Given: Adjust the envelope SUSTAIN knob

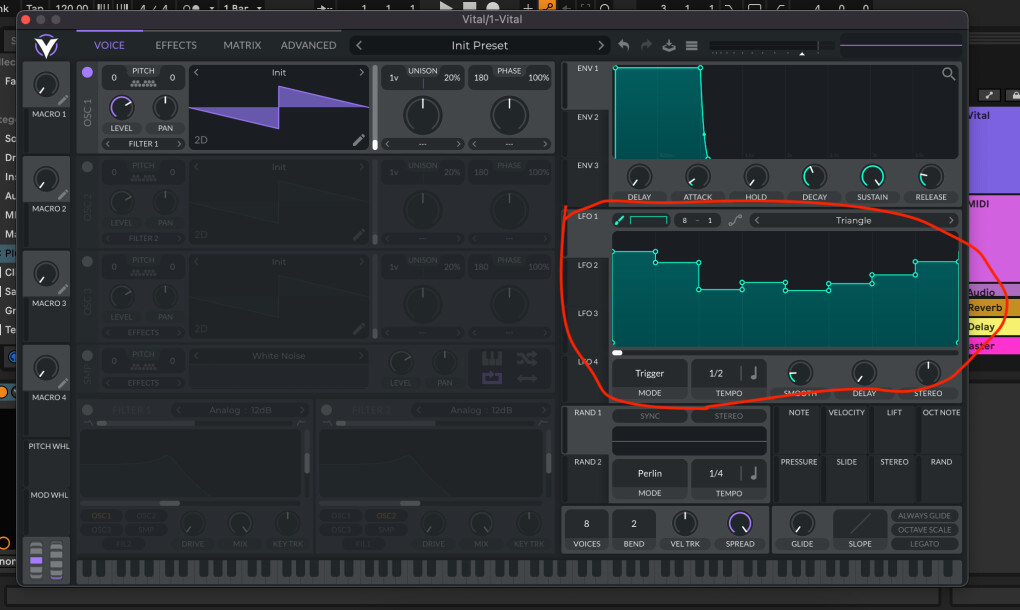Looking at the screenshot, I should tap(872, 176).
